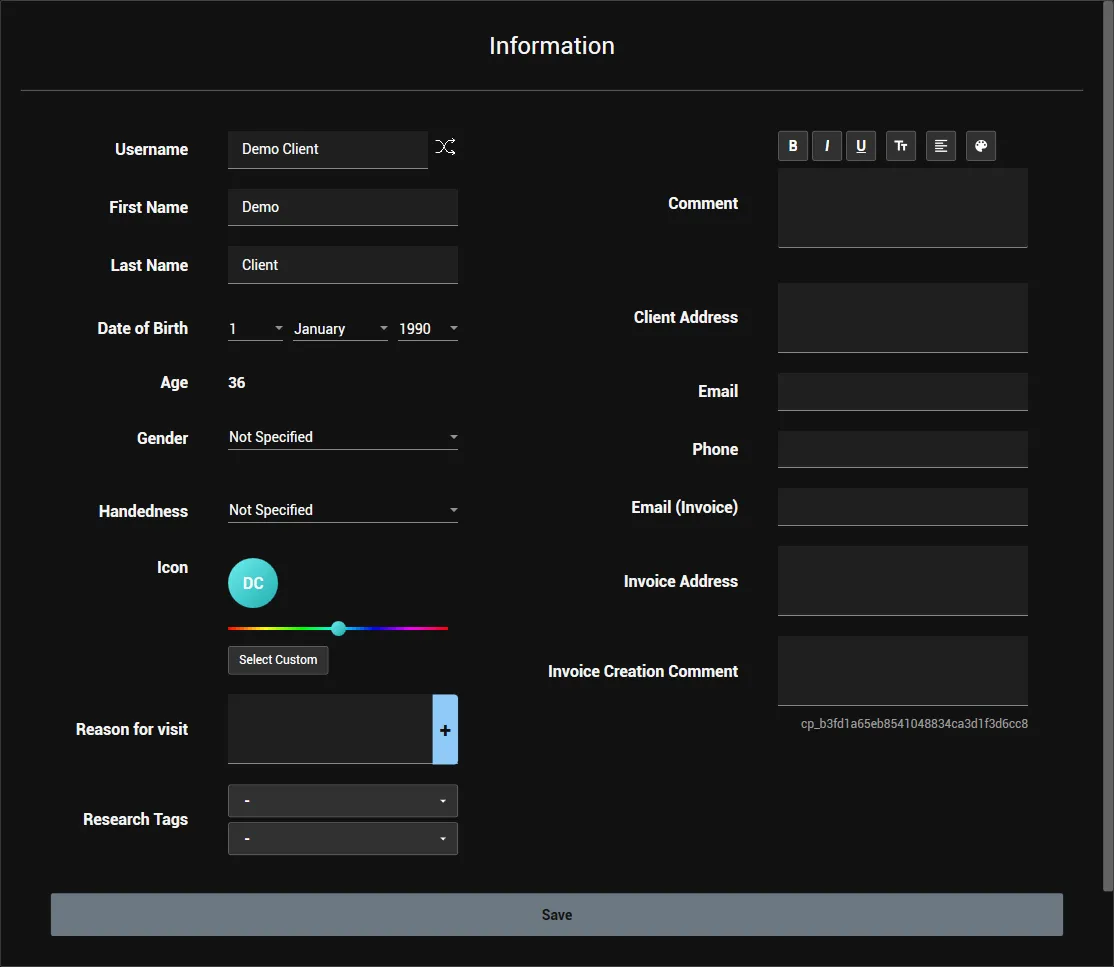1114x967 pixels.
Task: Click the Save button
Action: [557, 914]
